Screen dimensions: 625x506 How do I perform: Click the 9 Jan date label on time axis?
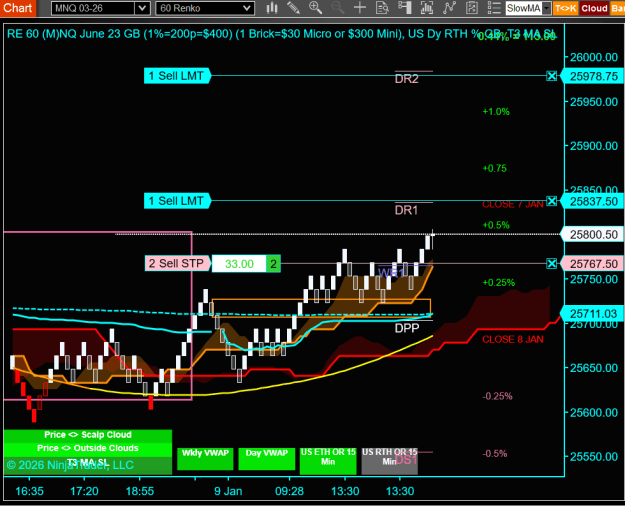coord(228,491)
